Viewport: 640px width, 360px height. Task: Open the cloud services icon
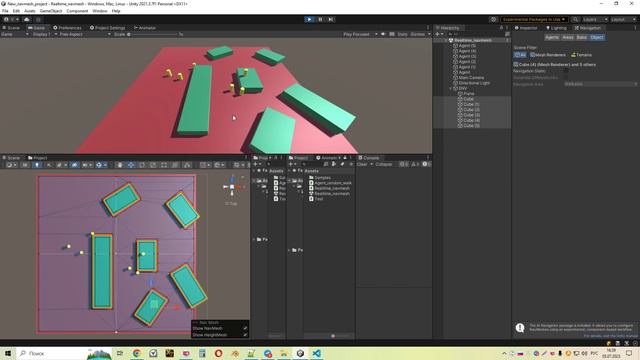pyautogui.click(x=27, y=19)
